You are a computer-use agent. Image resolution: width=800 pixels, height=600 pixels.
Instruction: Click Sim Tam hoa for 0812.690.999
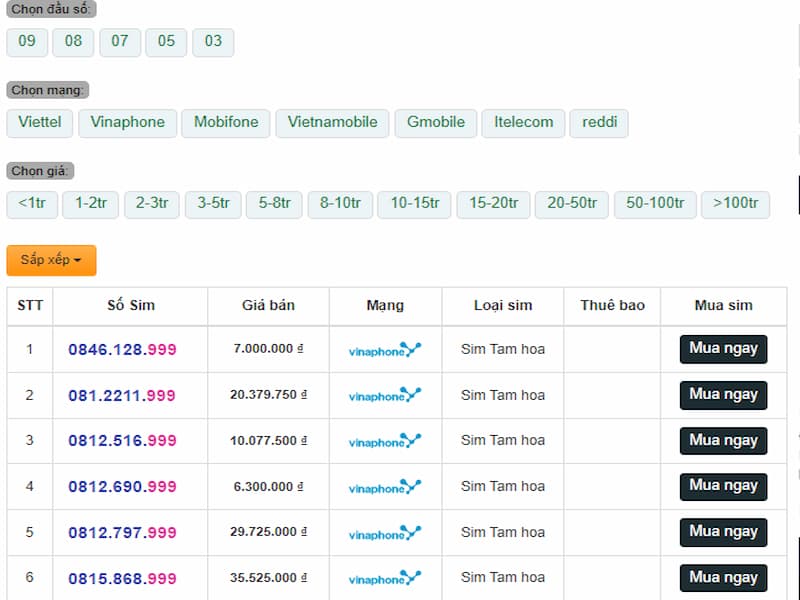click(503, 486)
